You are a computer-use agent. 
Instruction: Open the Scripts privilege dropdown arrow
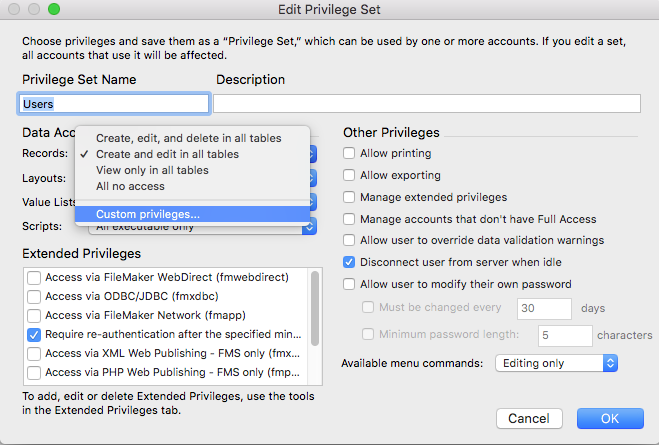pos(309,227)
